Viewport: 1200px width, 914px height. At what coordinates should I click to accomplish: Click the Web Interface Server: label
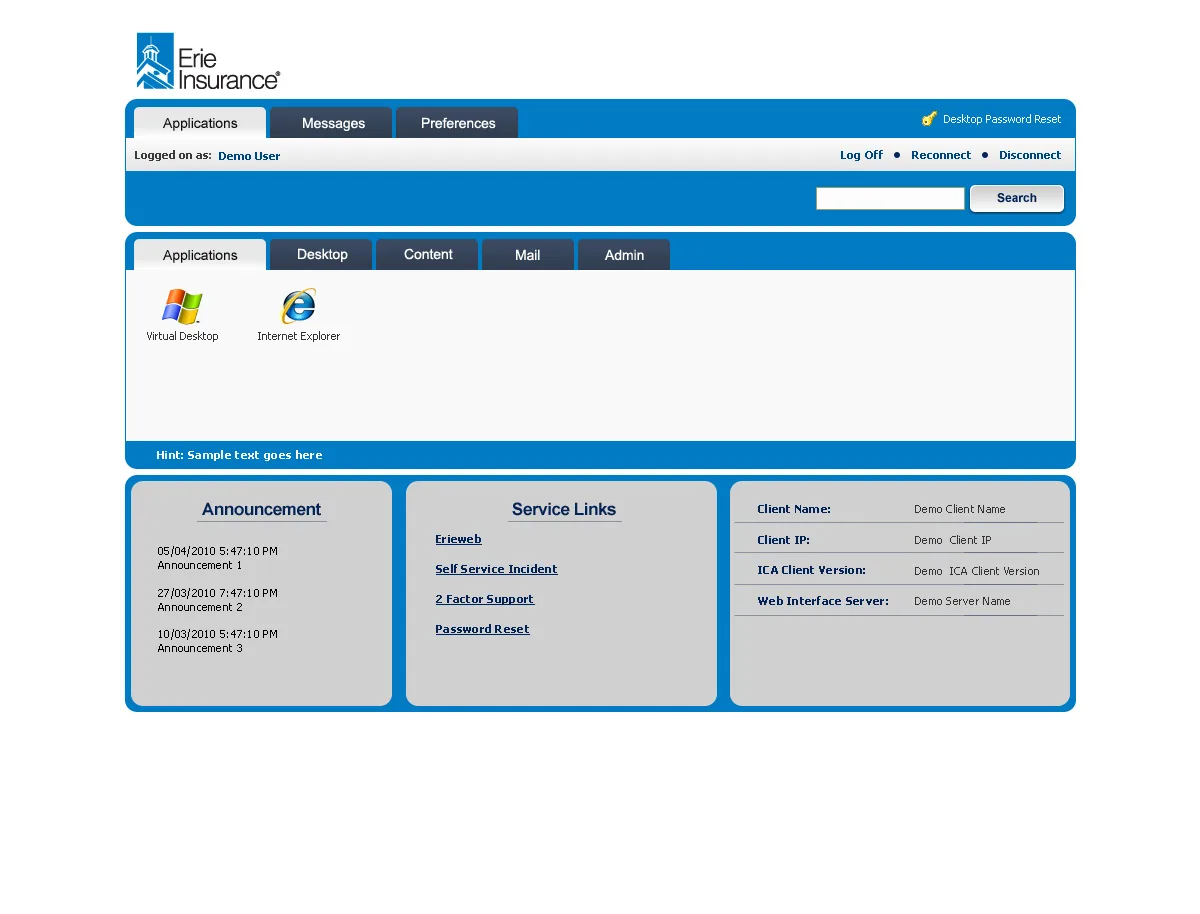tap(823, 601)
